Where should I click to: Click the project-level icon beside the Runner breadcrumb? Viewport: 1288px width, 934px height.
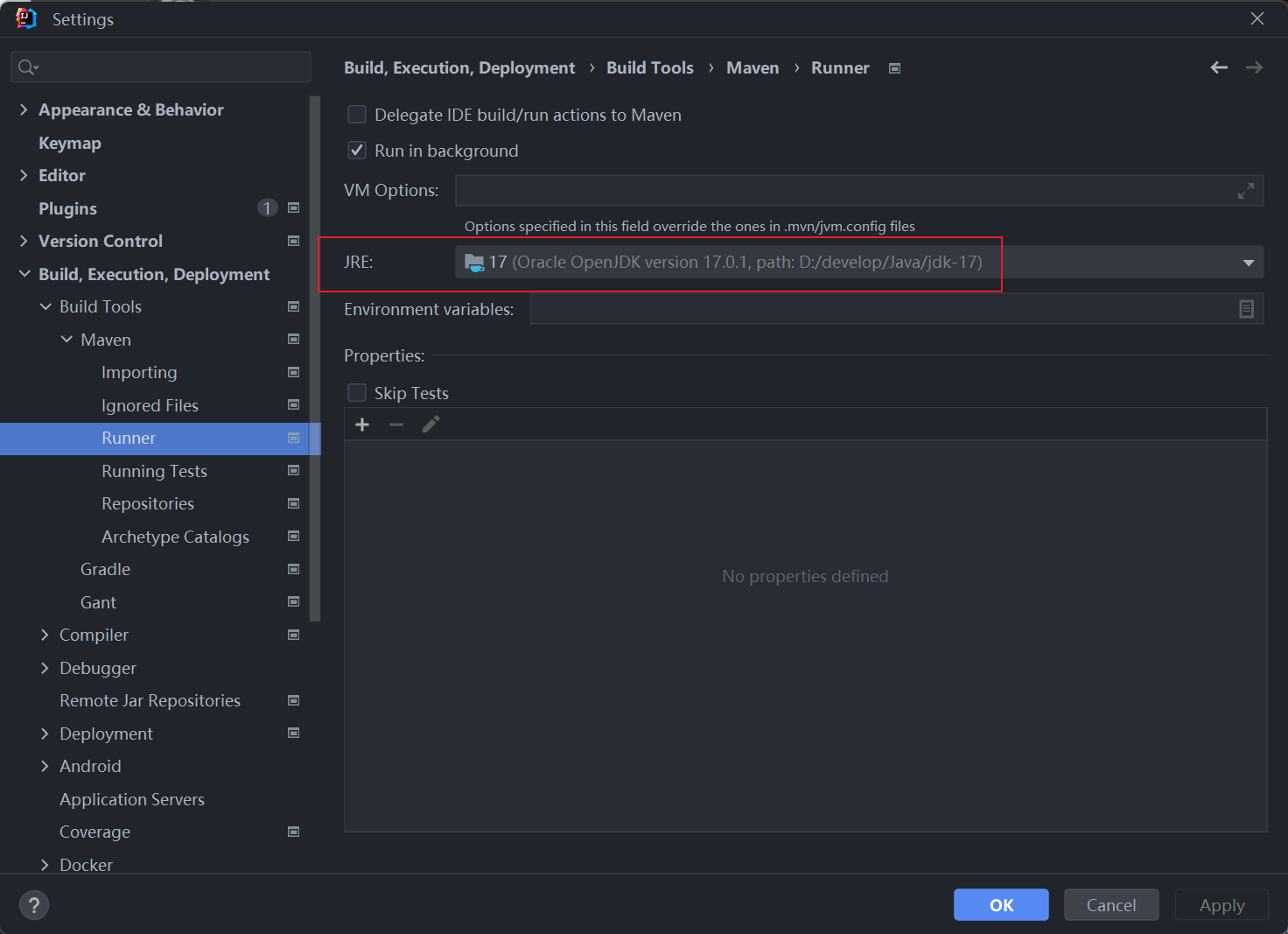coord(894,68)
